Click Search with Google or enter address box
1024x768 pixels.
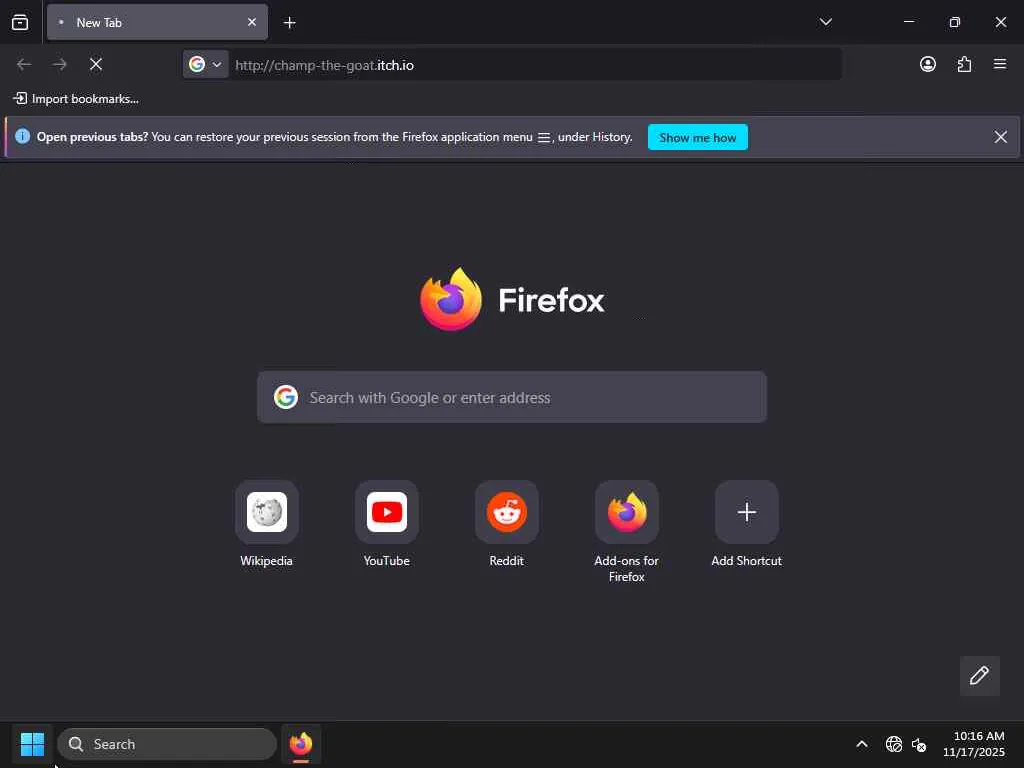(x=511, y=397)
